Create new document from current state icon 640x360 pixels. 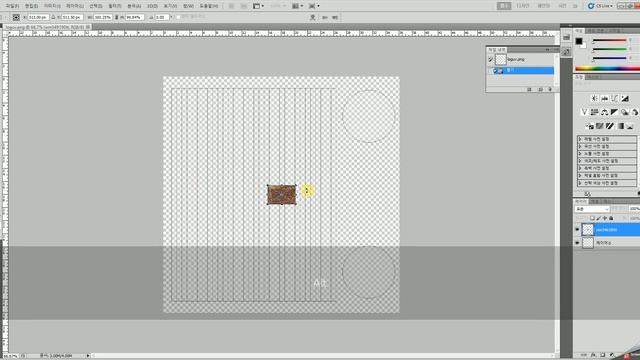click(x=529, y=89)
